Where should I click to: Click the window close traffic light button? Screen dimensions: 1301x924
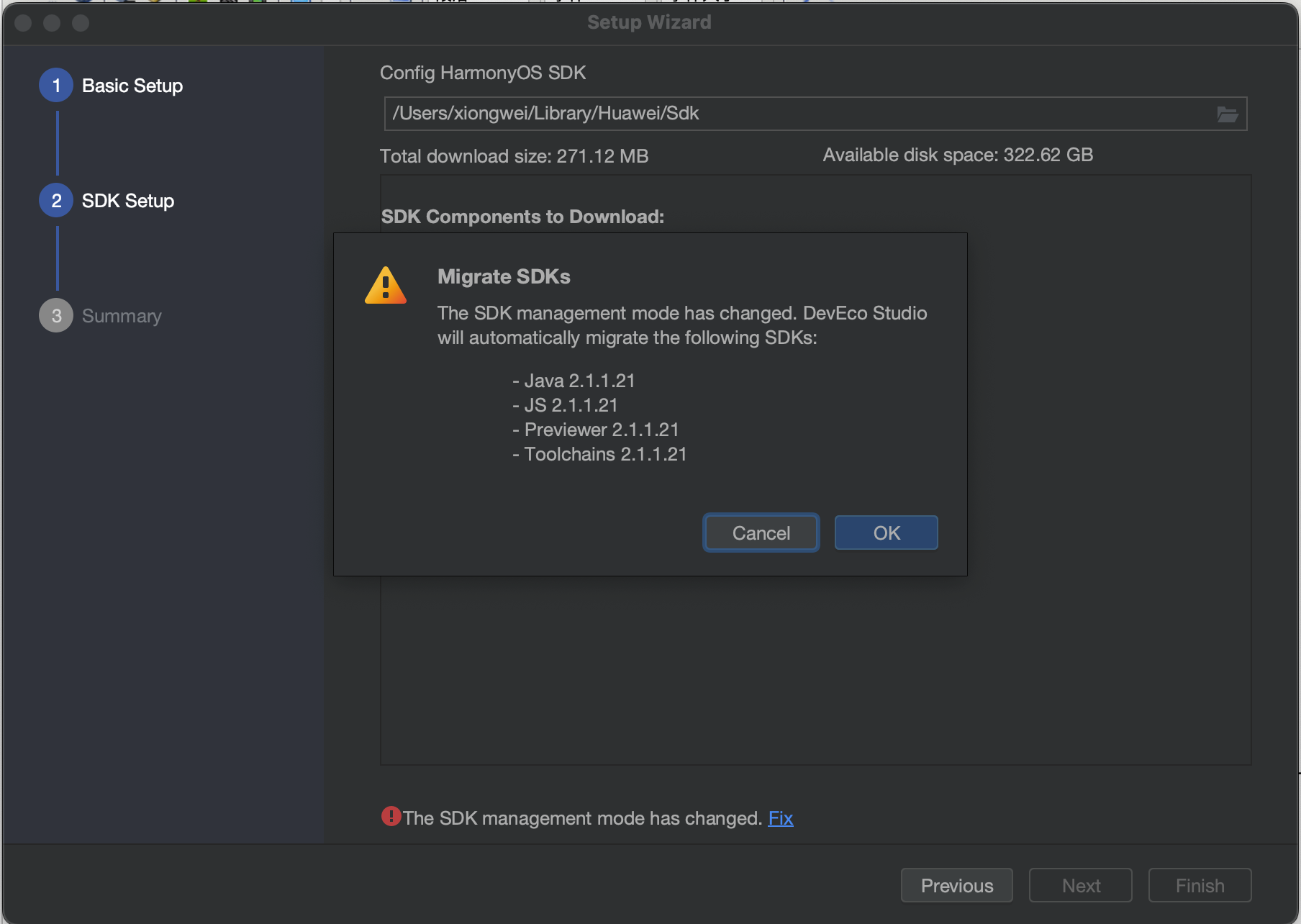23,23
